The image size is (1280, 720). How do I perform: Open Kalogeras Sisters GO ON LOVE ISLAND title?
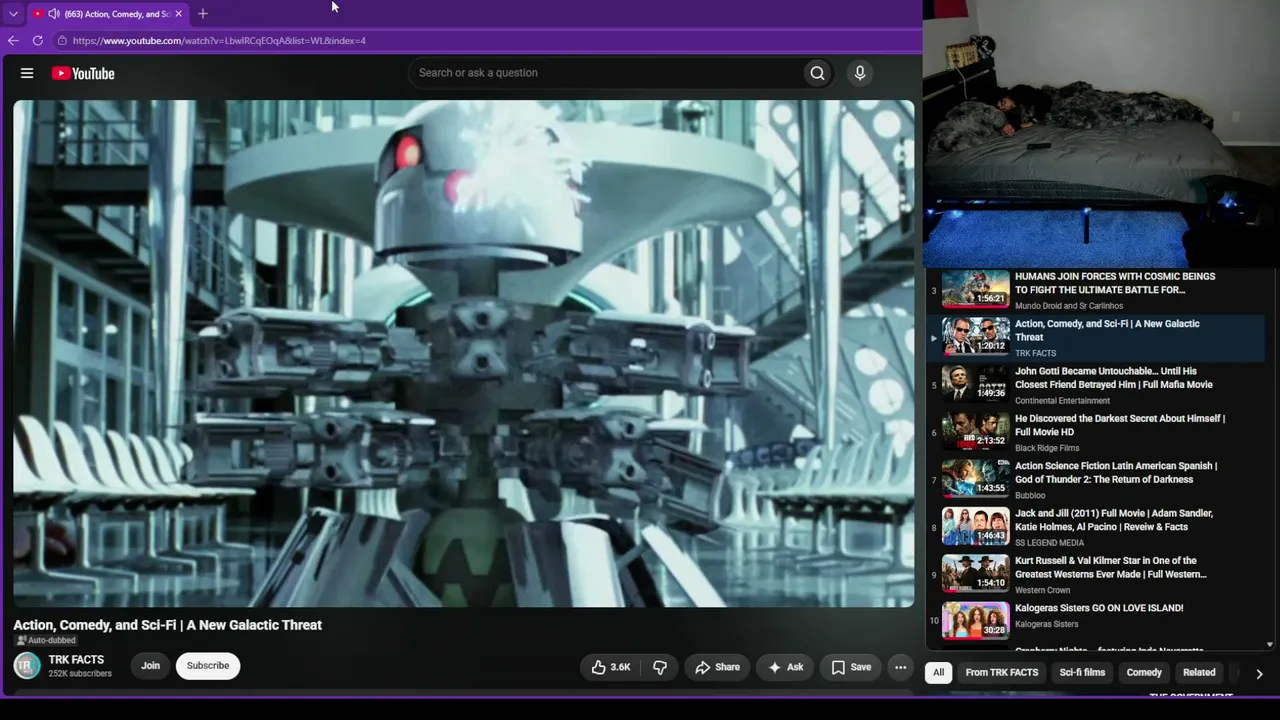(1099, 608)
